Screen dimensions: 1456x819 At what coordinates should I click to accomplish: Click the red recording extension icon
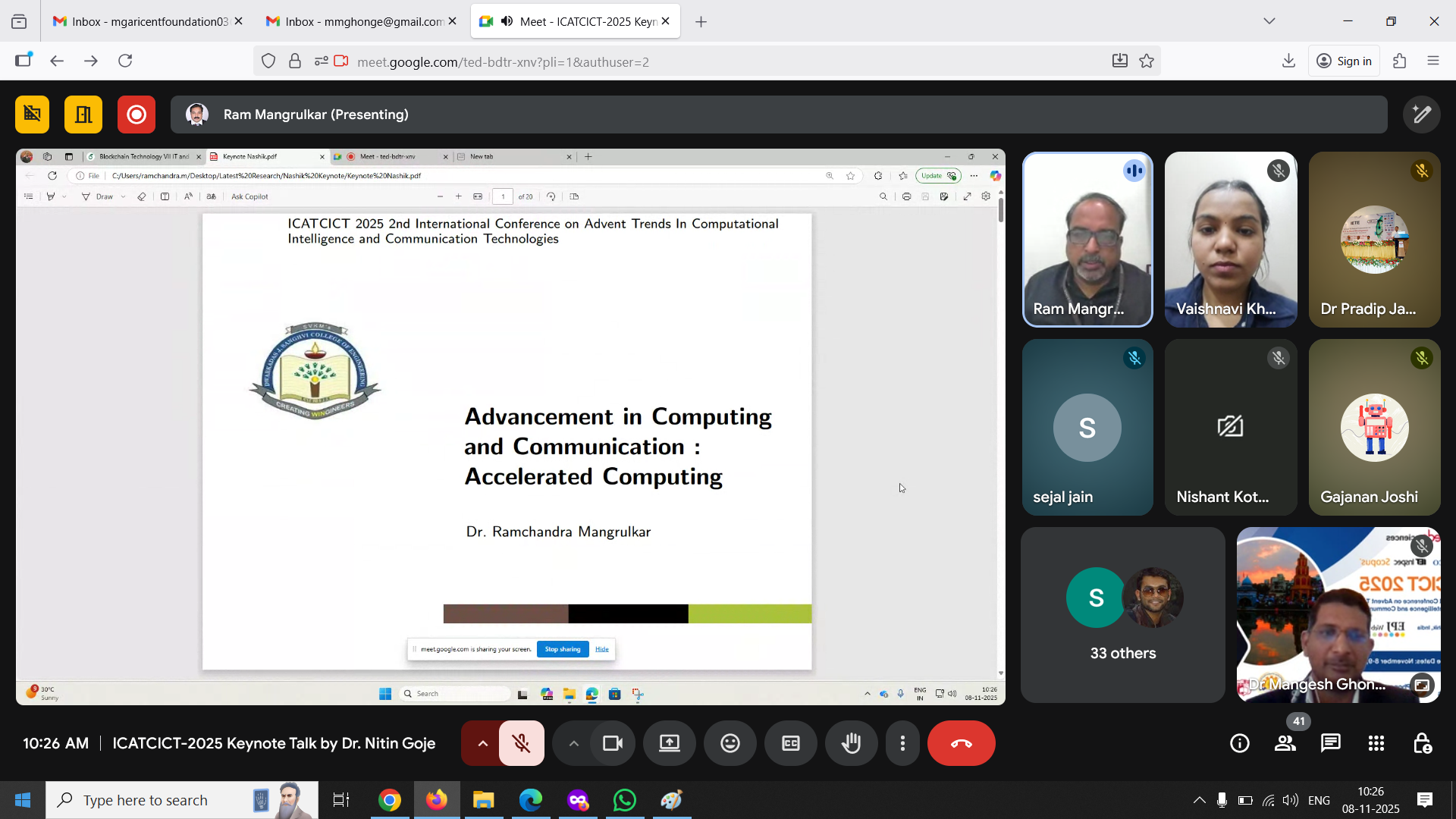pos(136,115)
